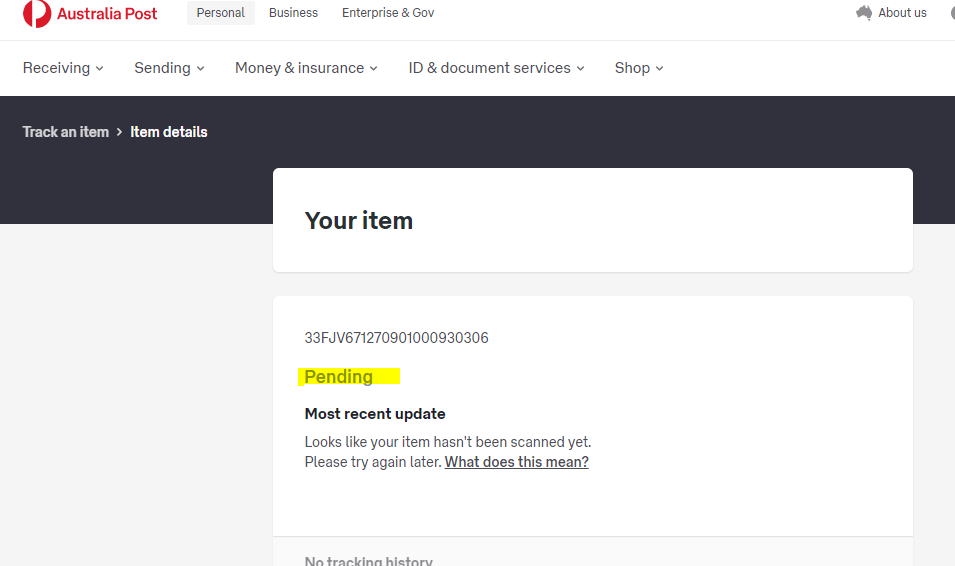The height and width of the screenshot is (566, 955).
Task: Go to the Enterprise & Gov tab
Action: pyautogui.click(x=388, y=13)
